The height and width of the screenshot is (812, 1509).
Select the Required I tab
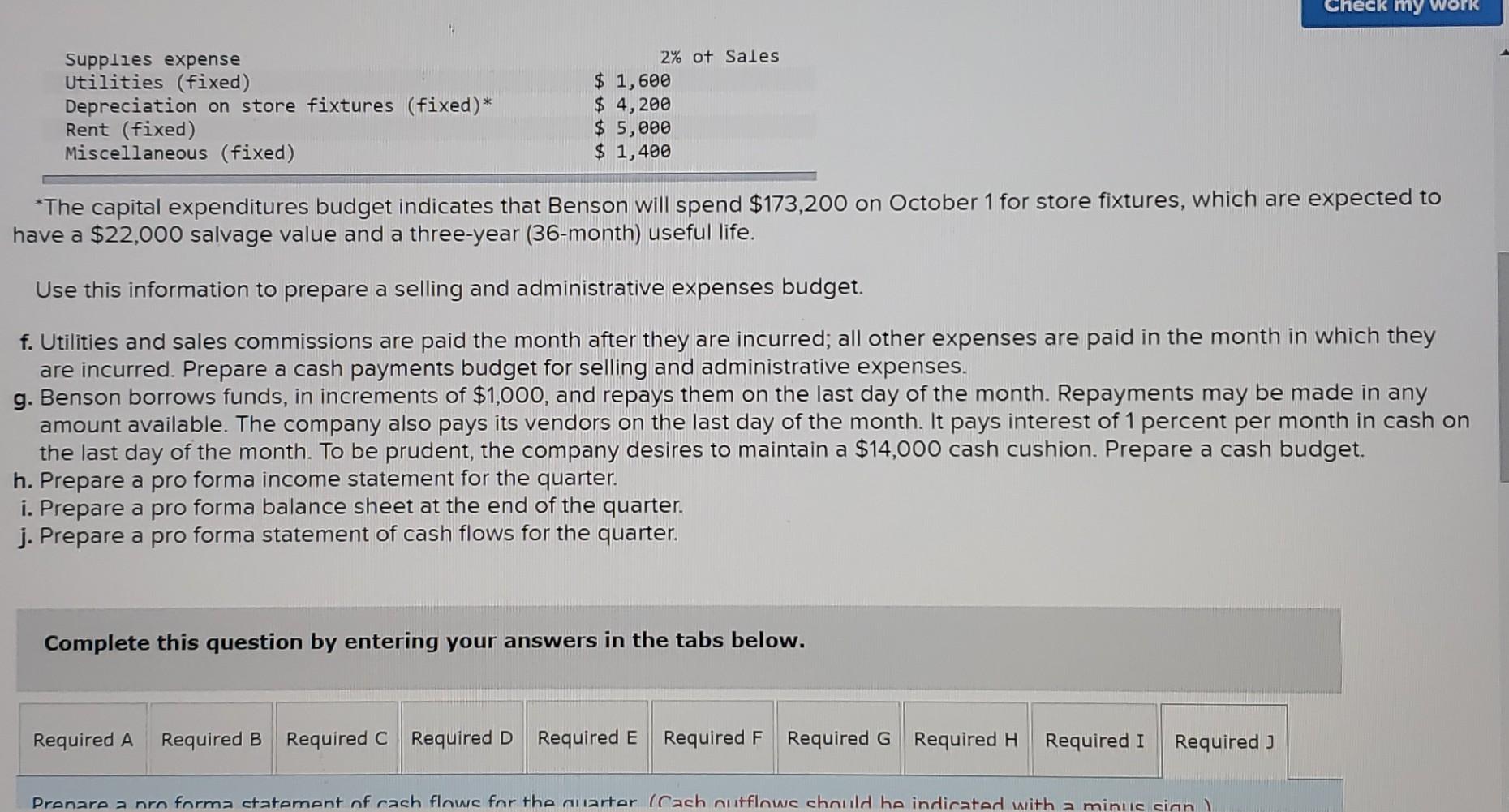[x=1095, y=739]
